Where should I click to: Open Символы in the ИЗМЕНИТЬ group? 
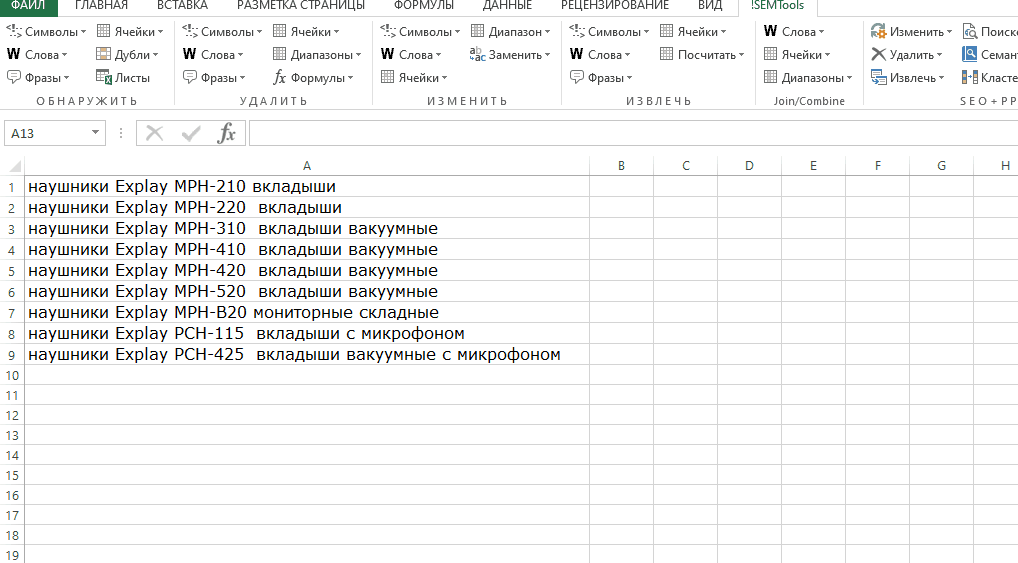coord(420,31)
